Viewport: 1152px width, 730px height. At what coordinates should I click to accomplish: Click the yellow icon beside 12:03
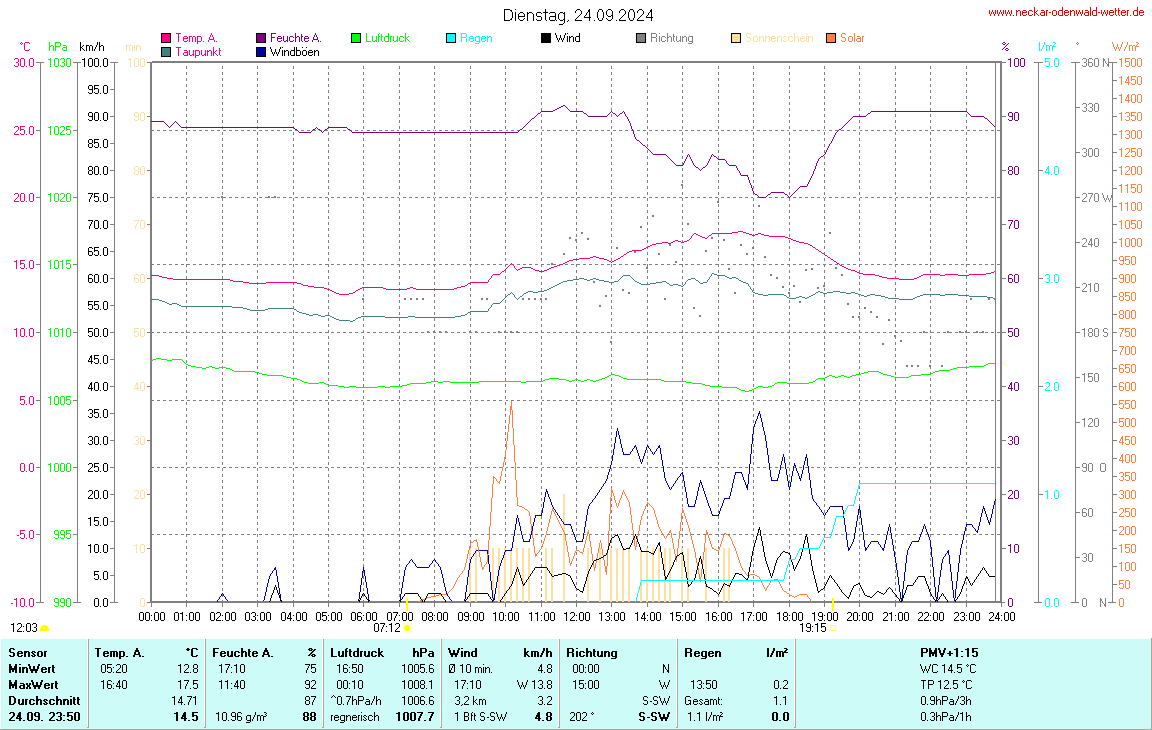click(45, 628)
